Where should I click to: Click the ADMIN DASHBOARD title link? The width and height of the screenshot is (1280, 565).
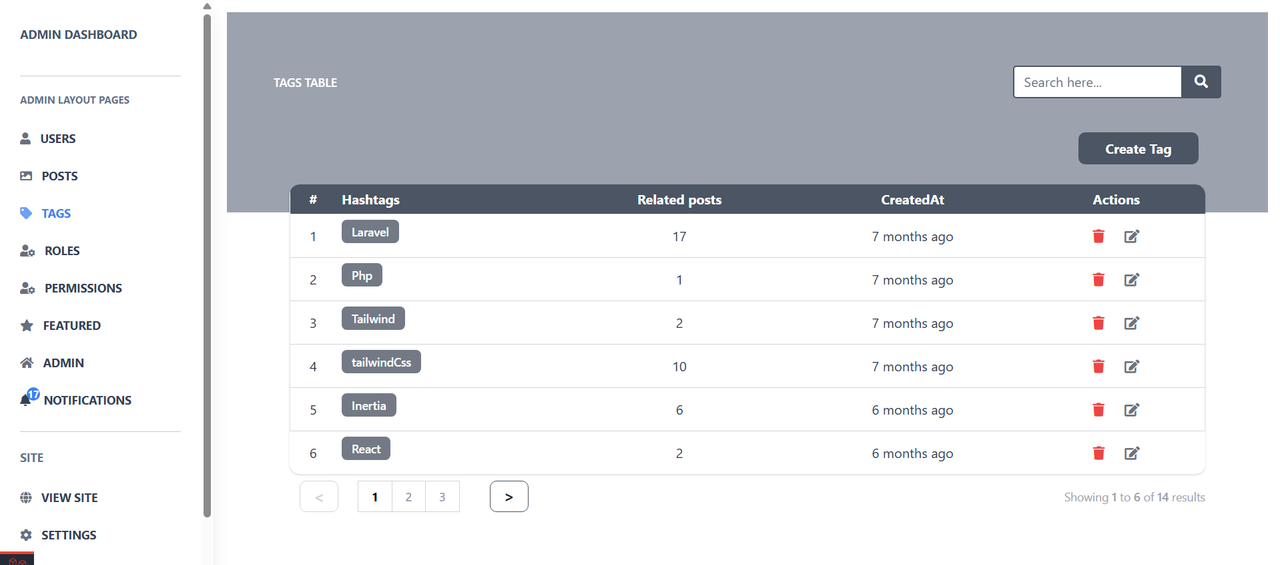tap(79, 34)
